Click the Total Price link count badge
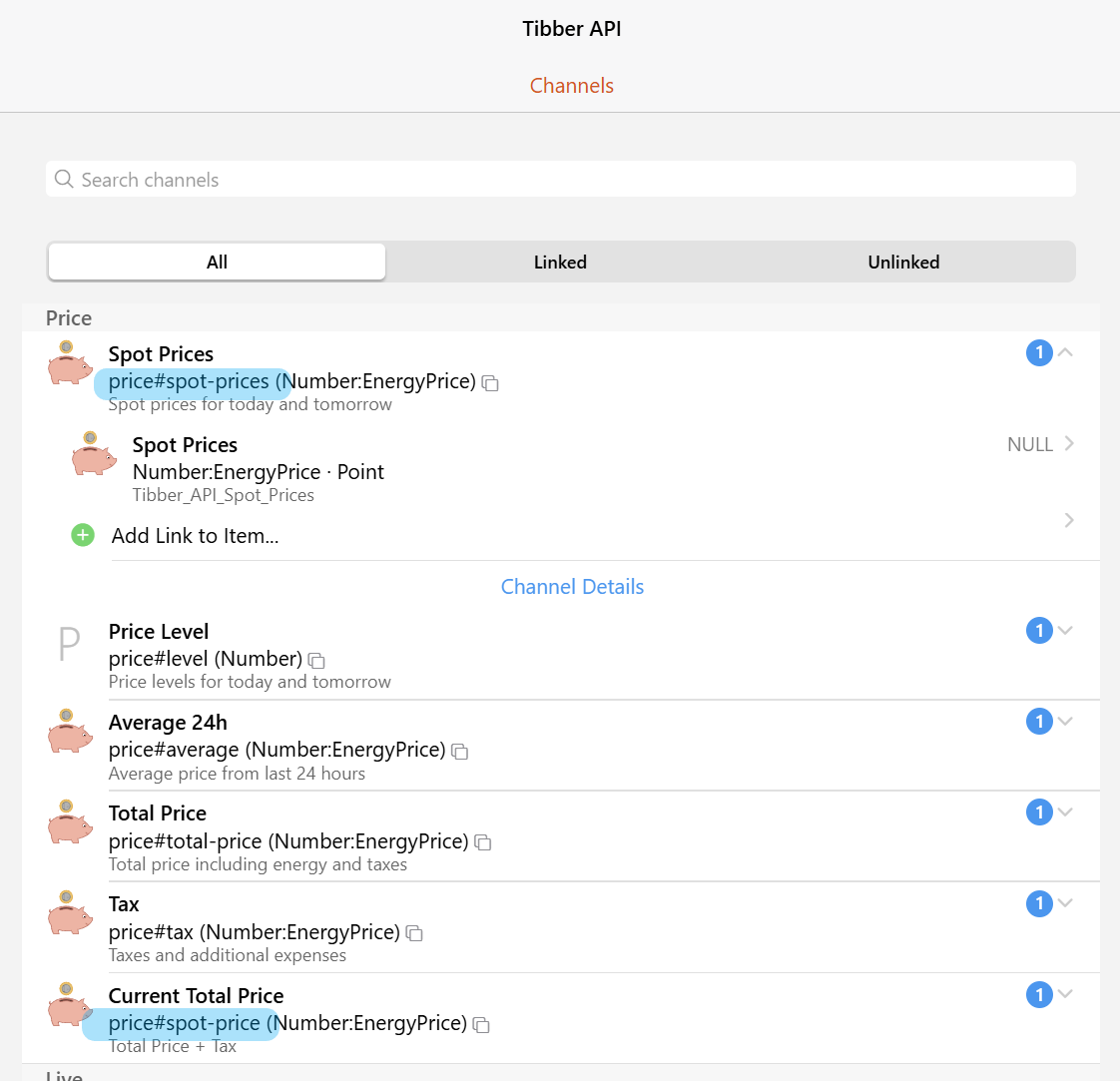Viewport: 1120px width, 1081px height. (1039, 811)
